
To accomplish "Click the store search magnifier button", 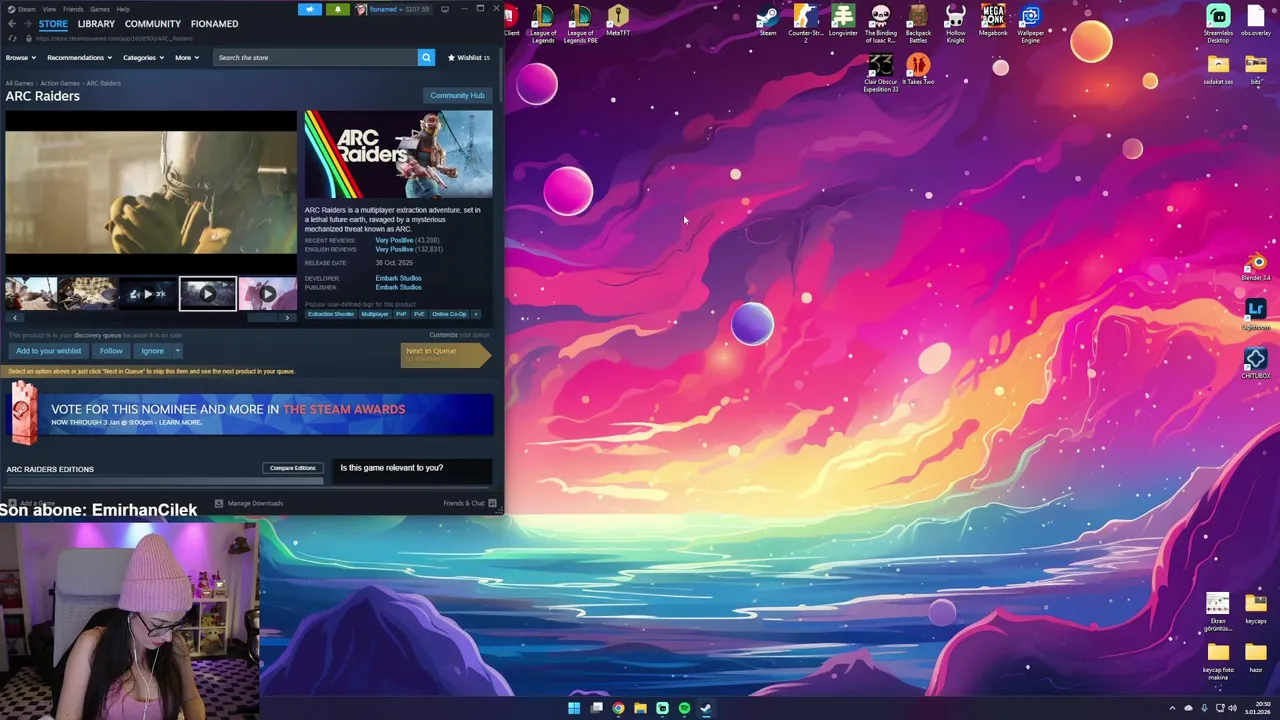I will [426, 57].
